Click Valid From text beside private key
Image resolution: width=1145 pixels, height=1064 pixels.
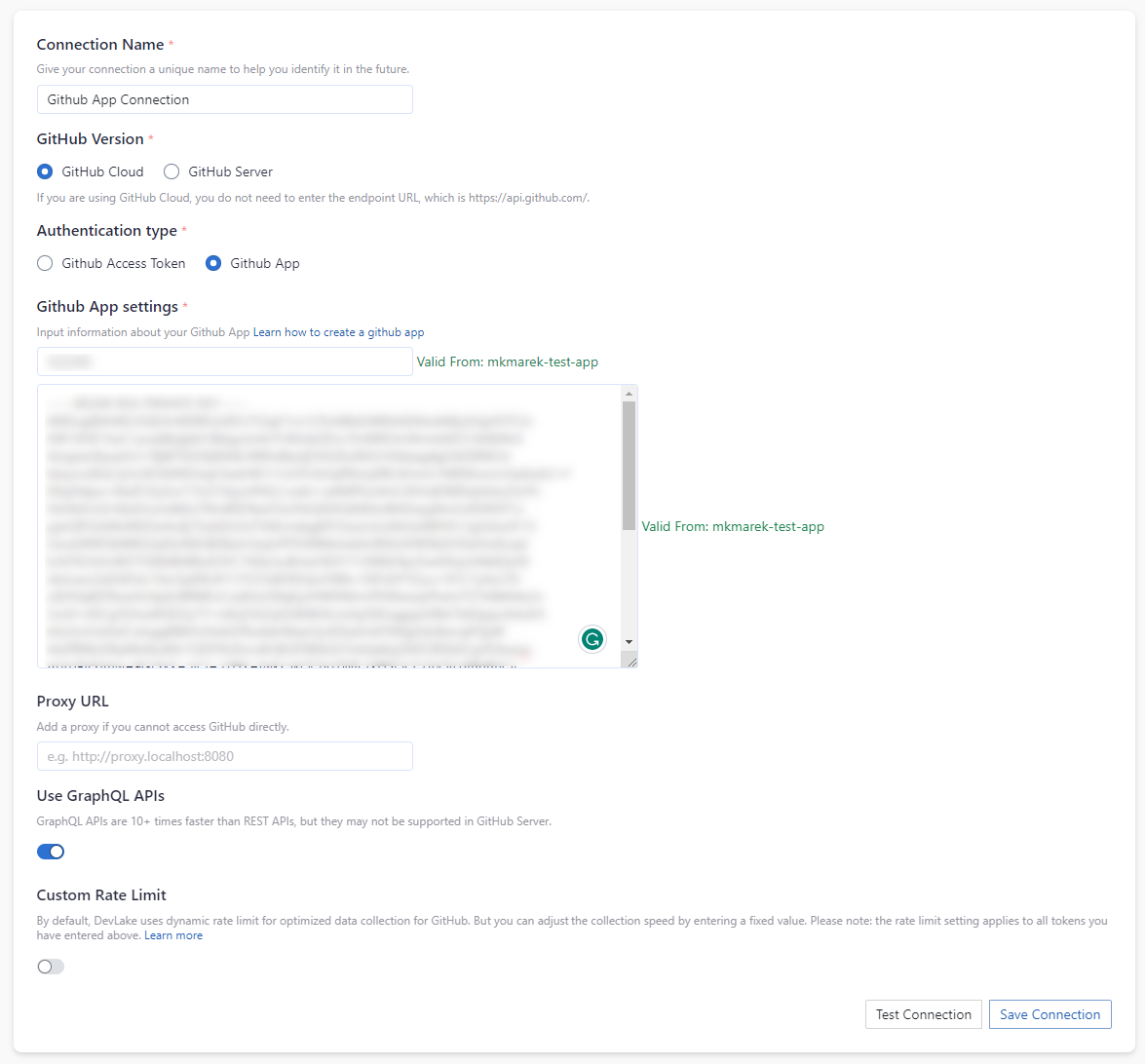(x=733, y=526)
